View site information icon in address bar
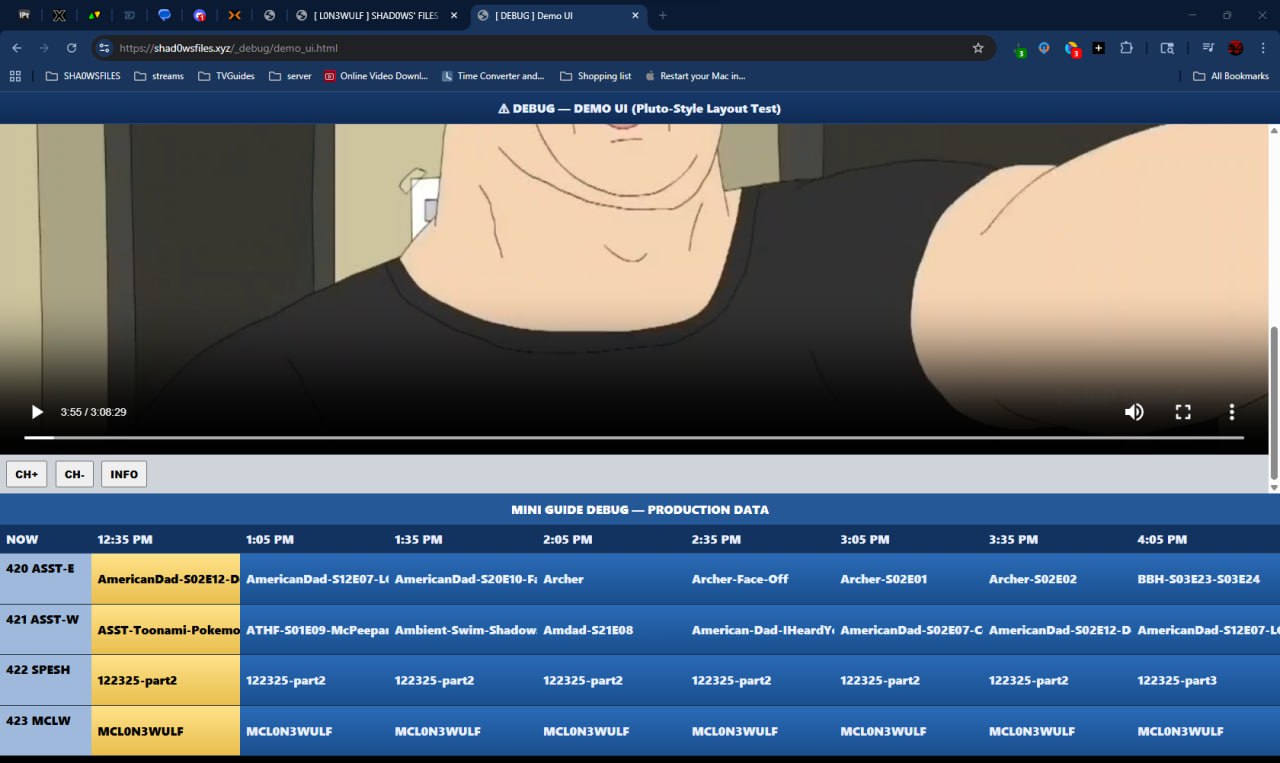Screen dimensions: 1280x763 [105, 48]
